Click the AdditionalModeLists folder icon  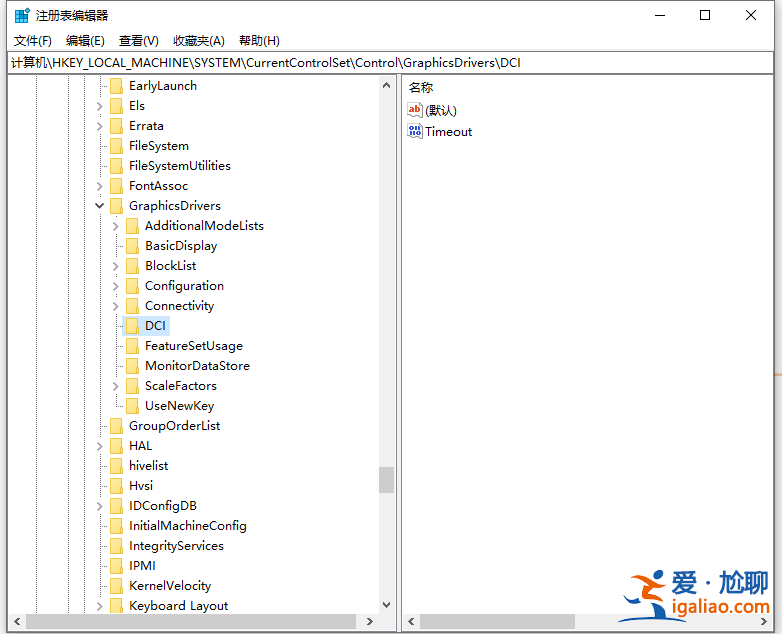coord(132,225)
